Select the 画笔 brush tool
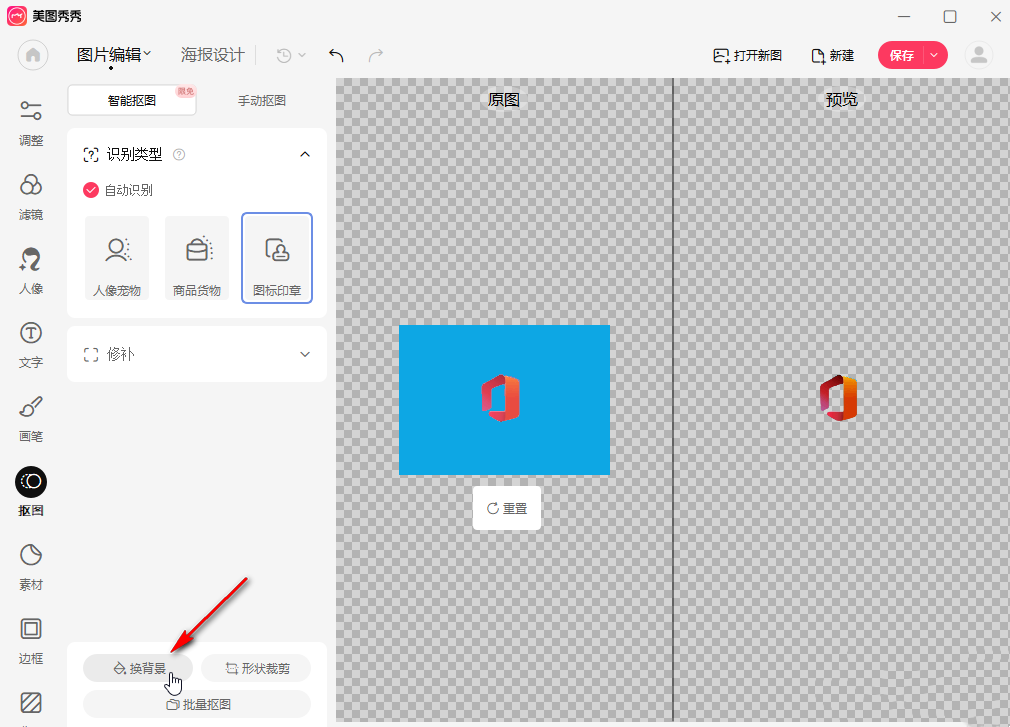The image size is (1010, 727). 31,419
